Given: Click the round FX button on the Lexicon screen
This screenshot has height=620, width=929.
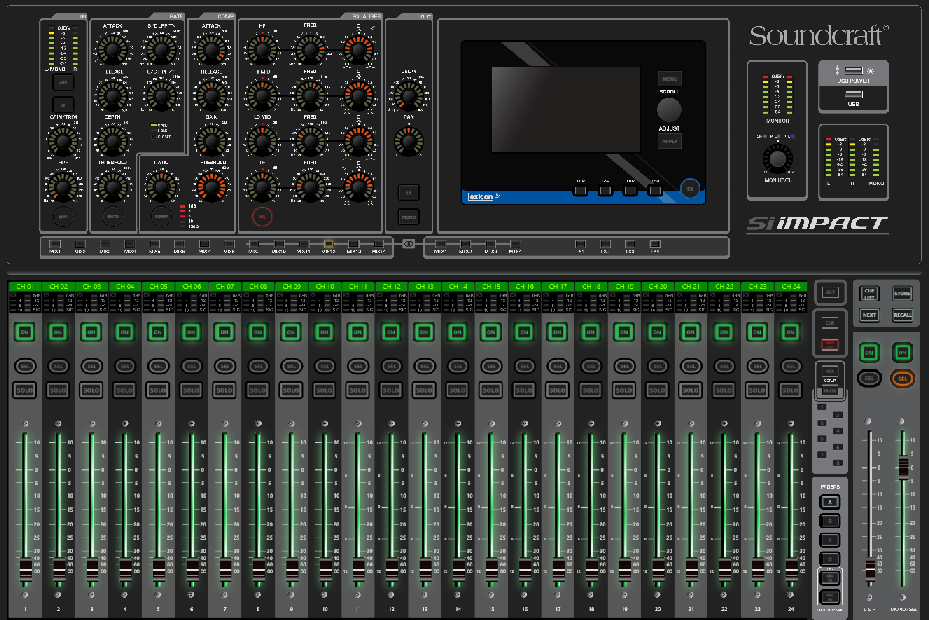Looking at the screenshot, I should click(690, 189).
